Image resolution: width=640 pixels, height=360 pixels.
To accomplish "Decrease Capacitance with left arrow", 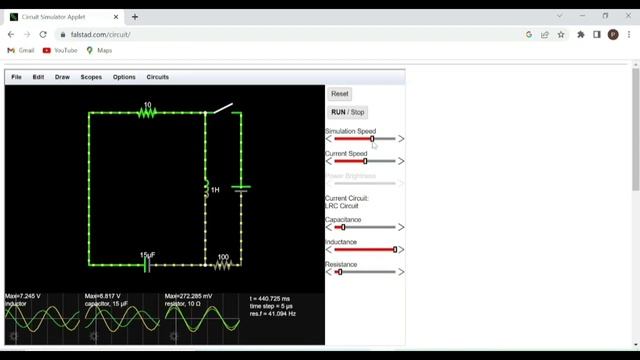I will click(x=329, y=227).
